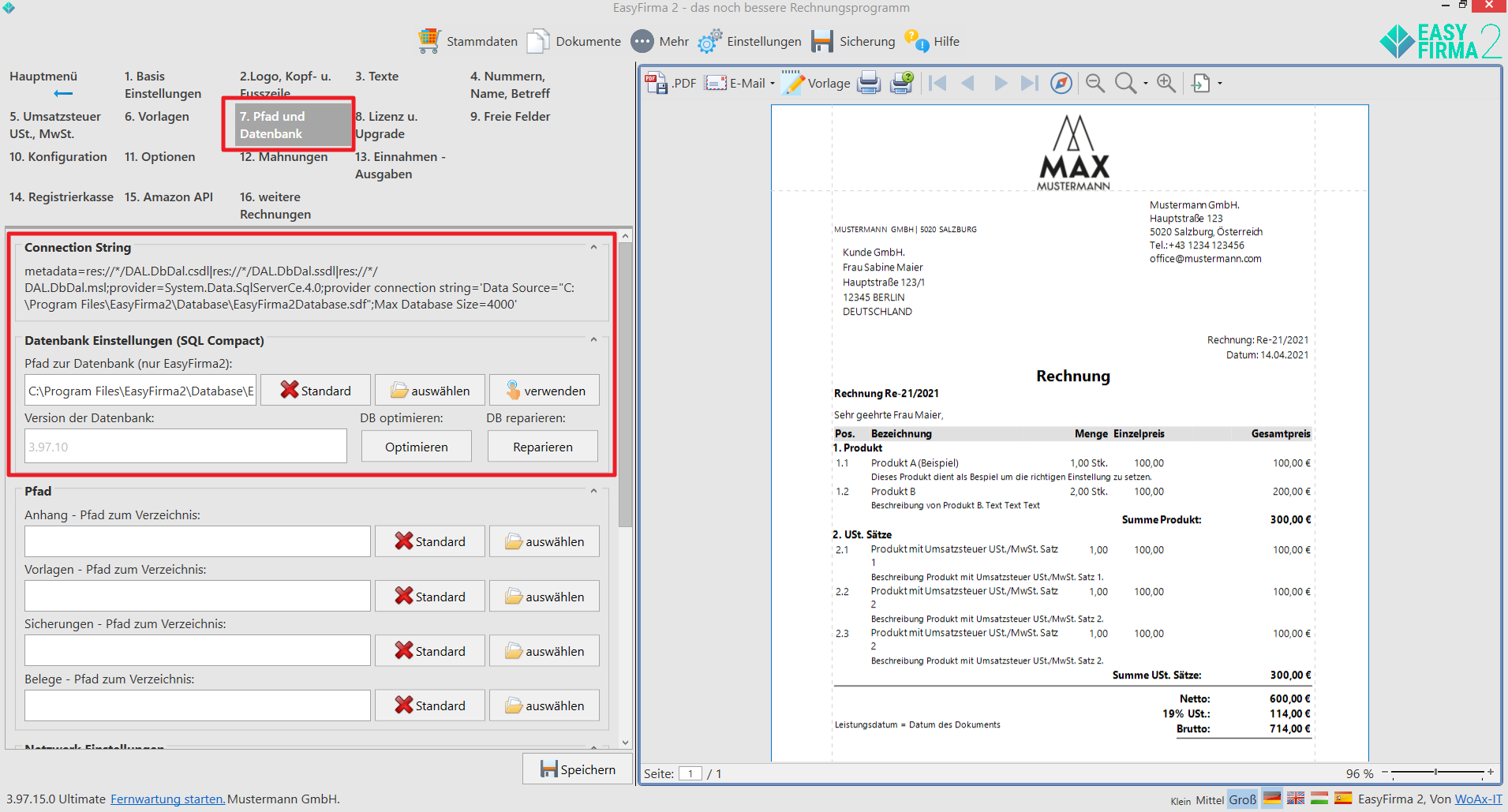Click the Optimieren button
The width and height of the screenshot is (1508, 812).
(417, 447)
